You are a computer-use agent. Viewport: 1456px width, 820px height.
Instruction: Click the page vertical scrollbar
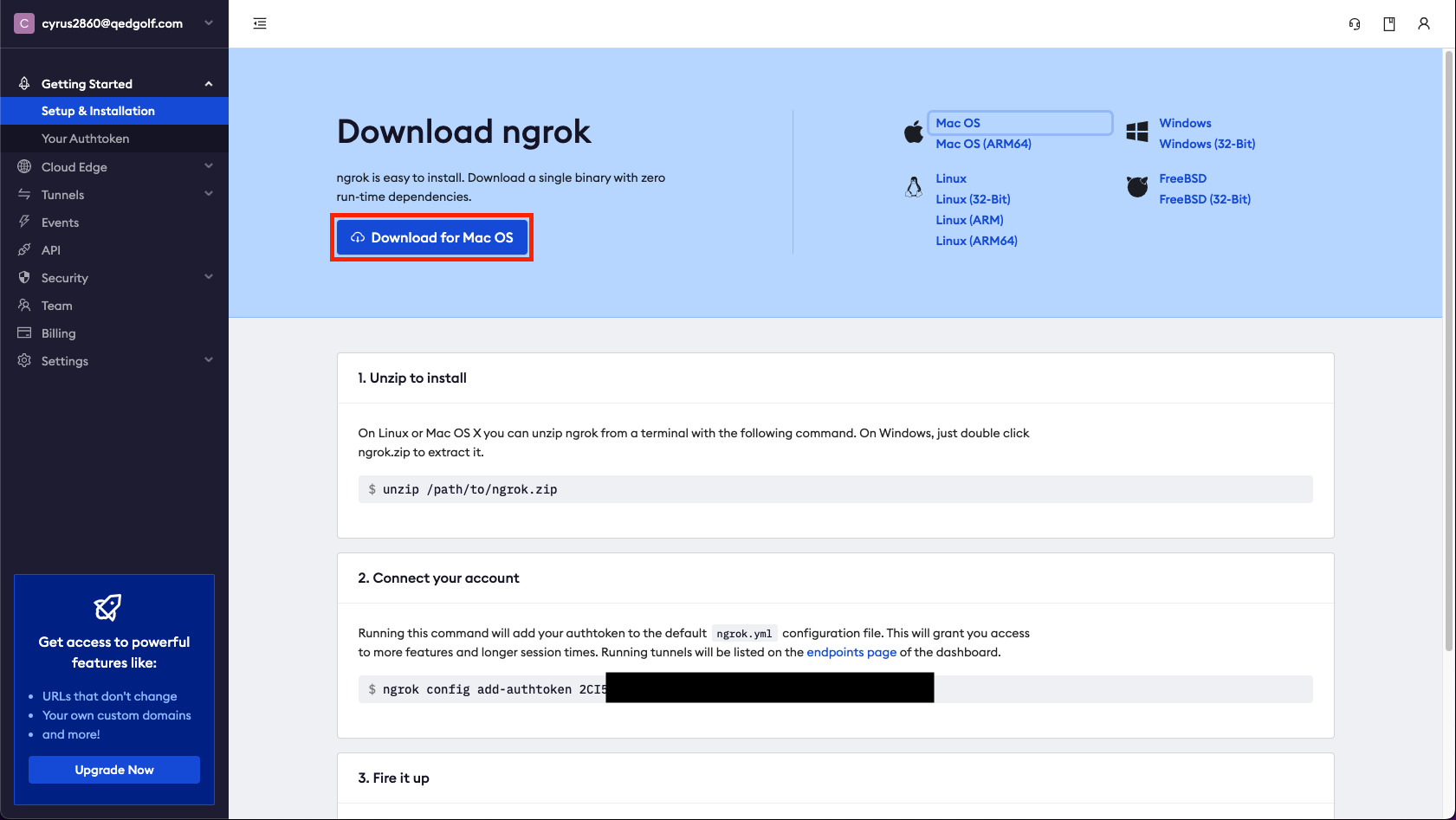[x=1449, y=351]
